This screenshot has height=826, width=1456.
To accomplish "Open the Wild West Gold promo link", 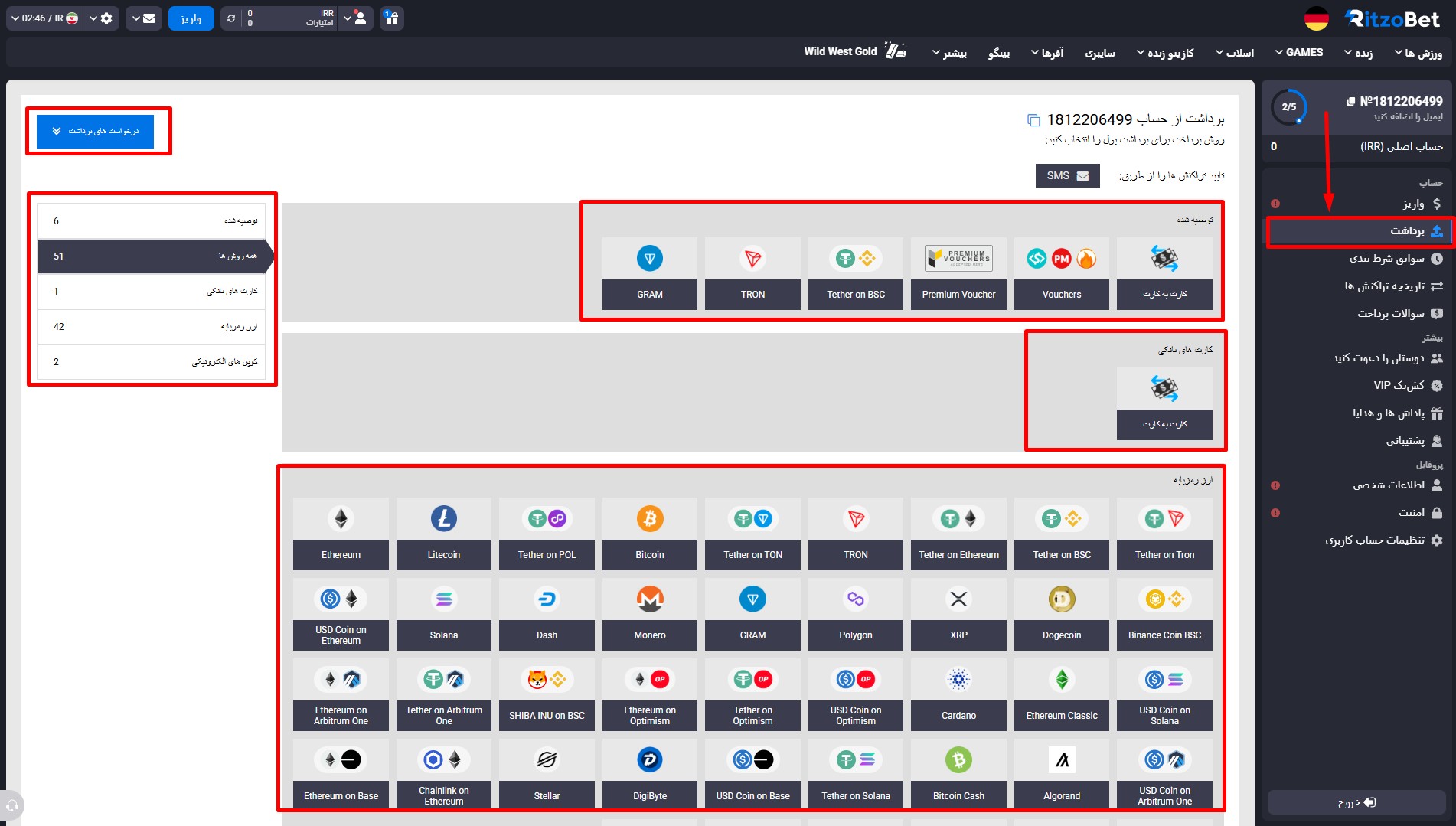I will click(855, 51).
